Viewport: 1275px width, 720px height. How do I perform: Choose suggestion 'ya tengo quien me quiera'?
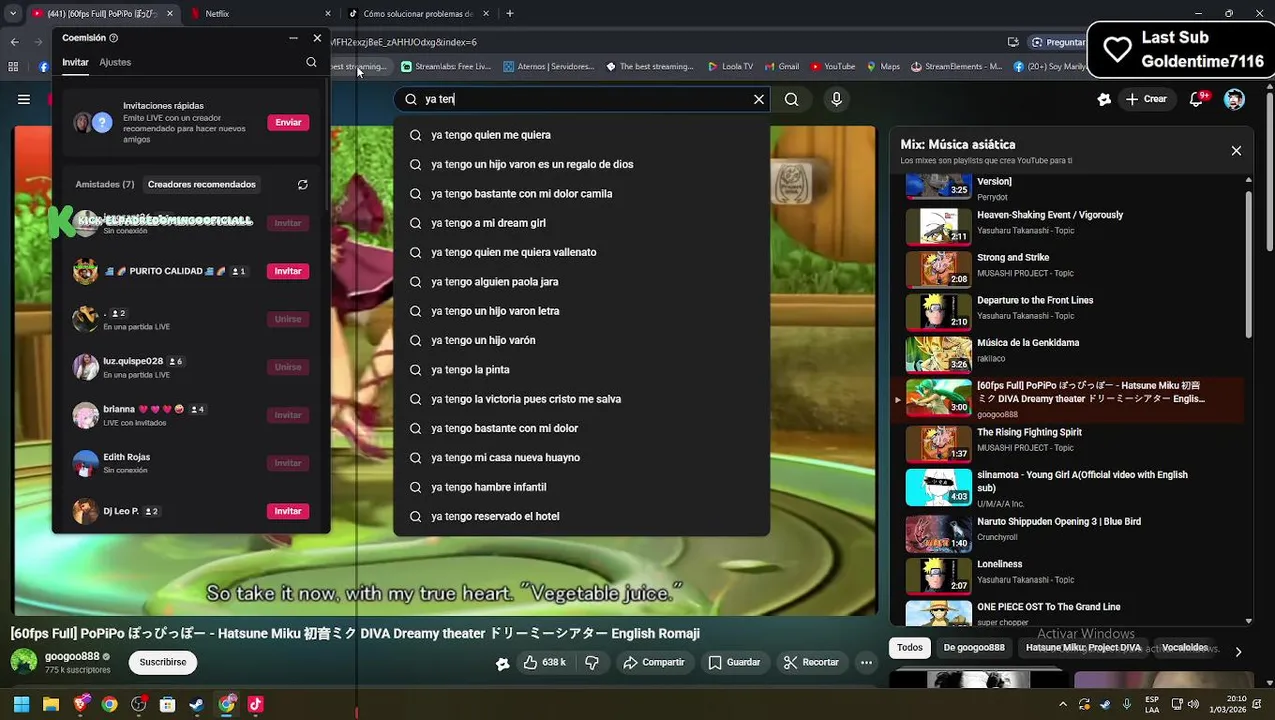(x=581, y=135)
